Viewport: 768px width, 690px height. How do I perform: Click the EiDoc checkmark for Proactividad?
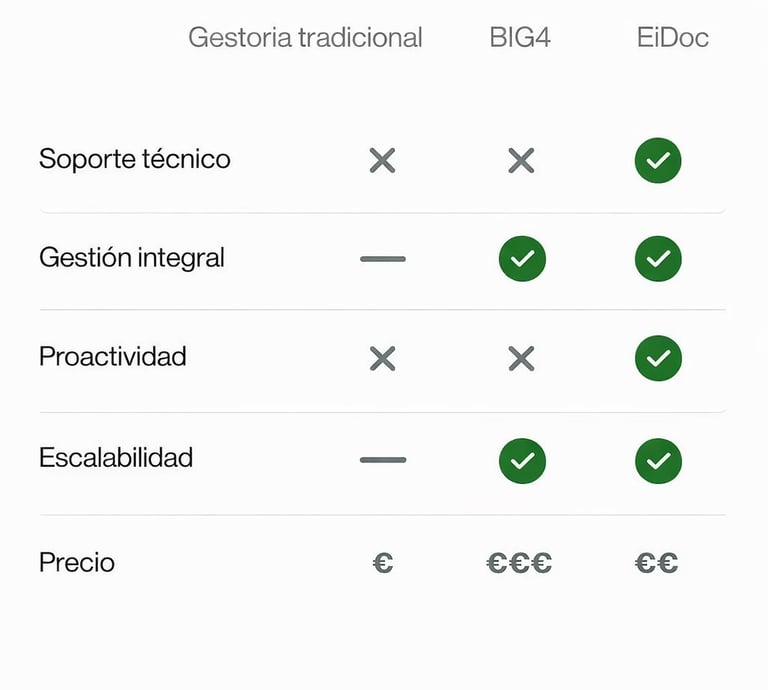(x=658, y=358)
